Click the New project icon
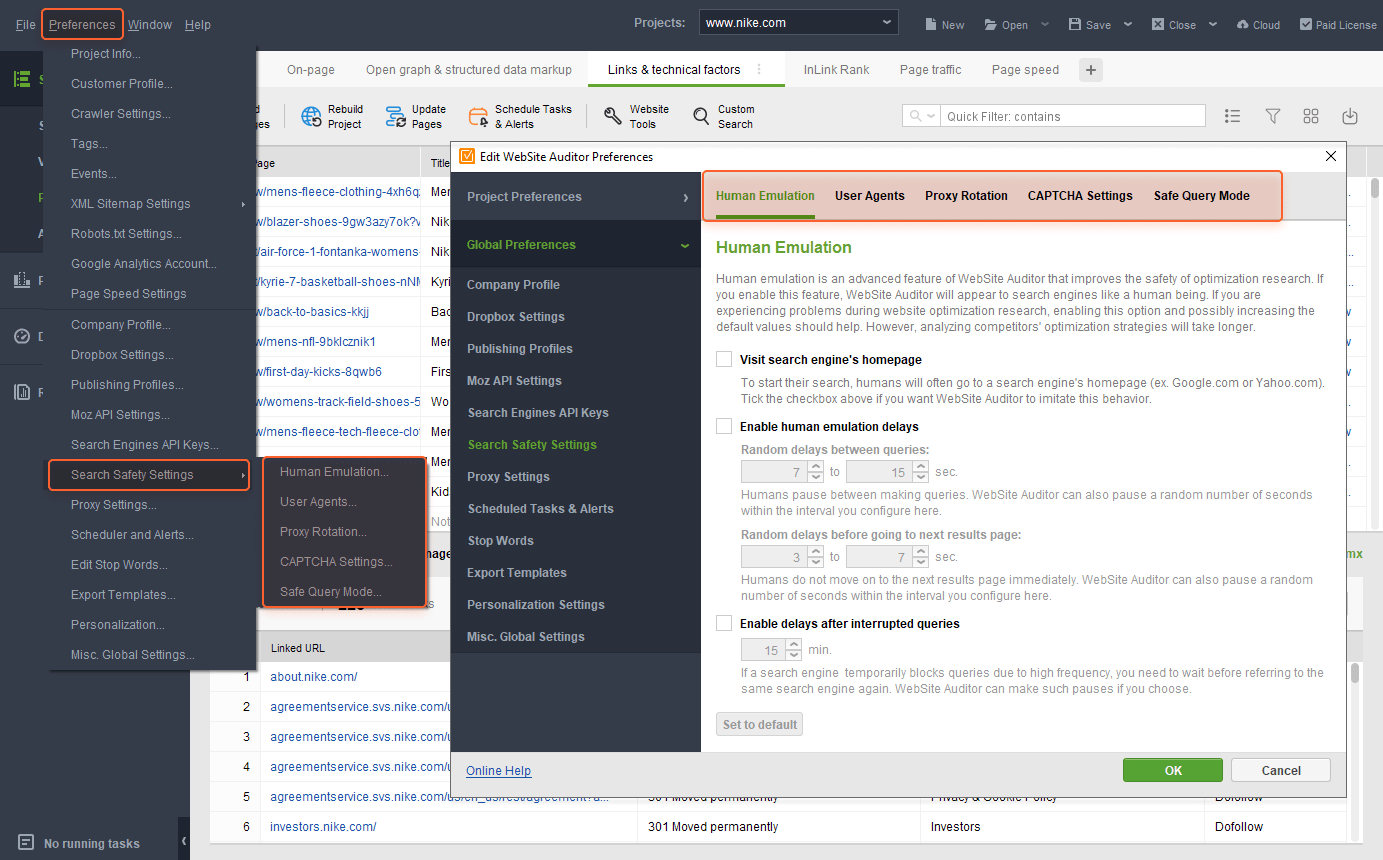1383x860 pixels. coord(930,24)
